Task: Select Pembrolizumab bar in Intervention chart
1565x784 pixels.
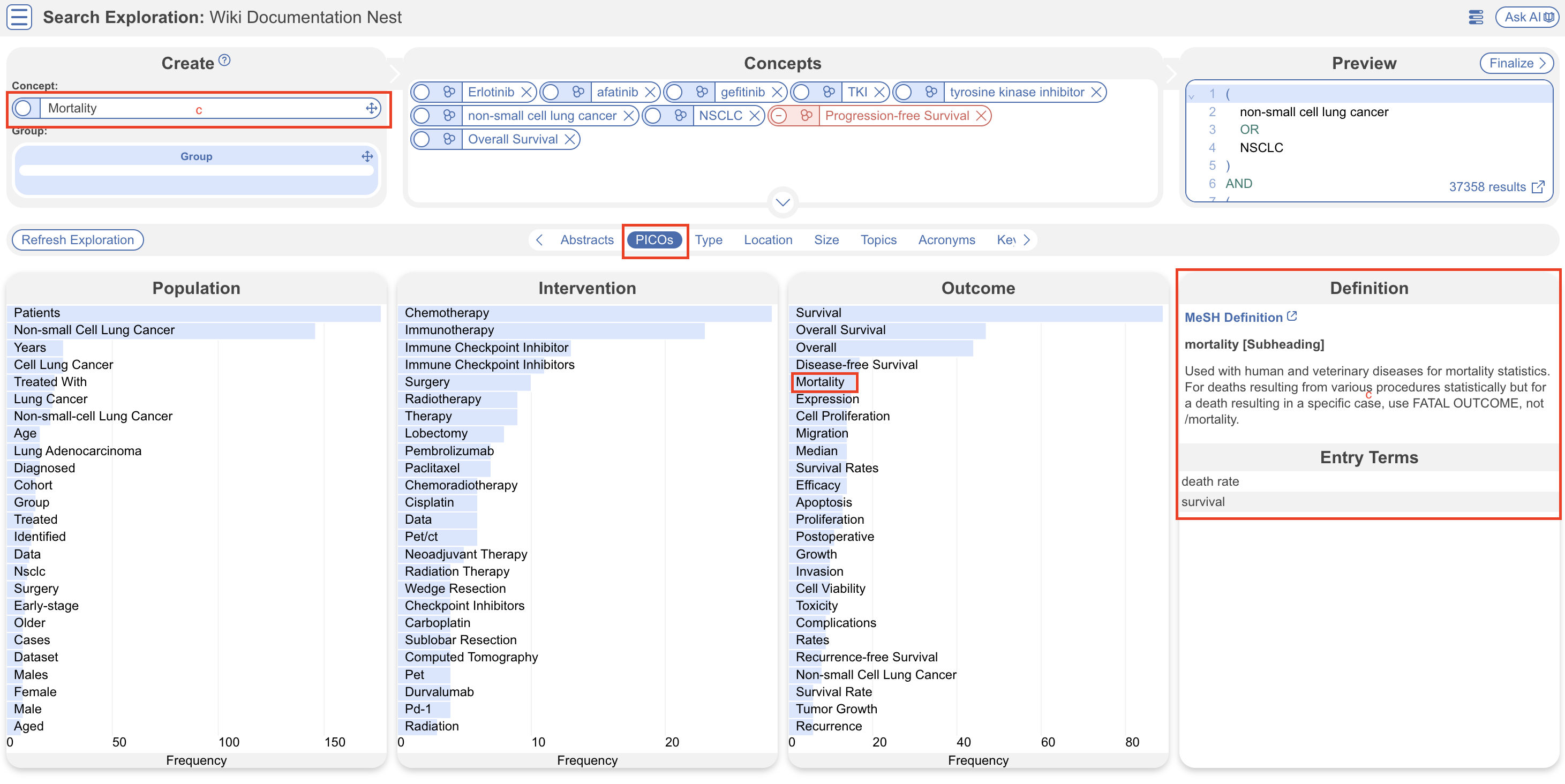Action: pyautogui.click(x=449, y=450)
